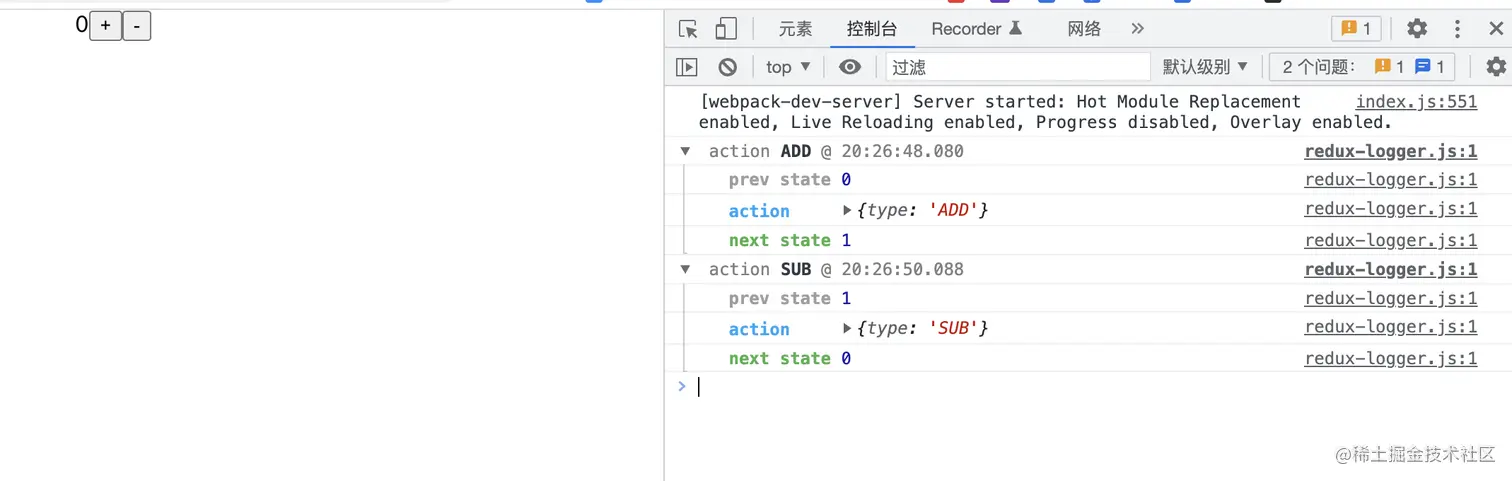Open the index.js:551 source link
Image resolution: width=1512 pixels, height=481 pixels.
point(1416,101)
